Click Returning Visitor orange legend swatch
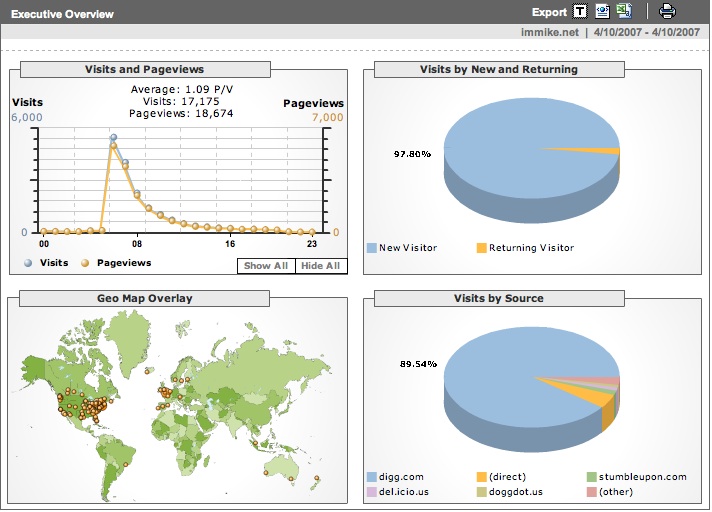The width and height of the screenshot is (712, 512). click(x=481, y=248)
